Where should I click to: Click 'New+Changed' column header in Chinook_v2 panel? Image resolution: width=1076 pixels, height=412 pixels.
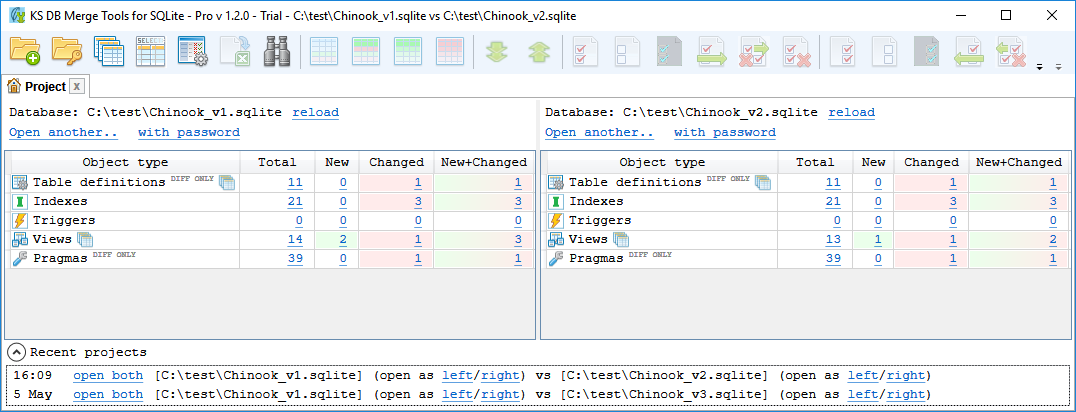click(x=1018, y=163)
